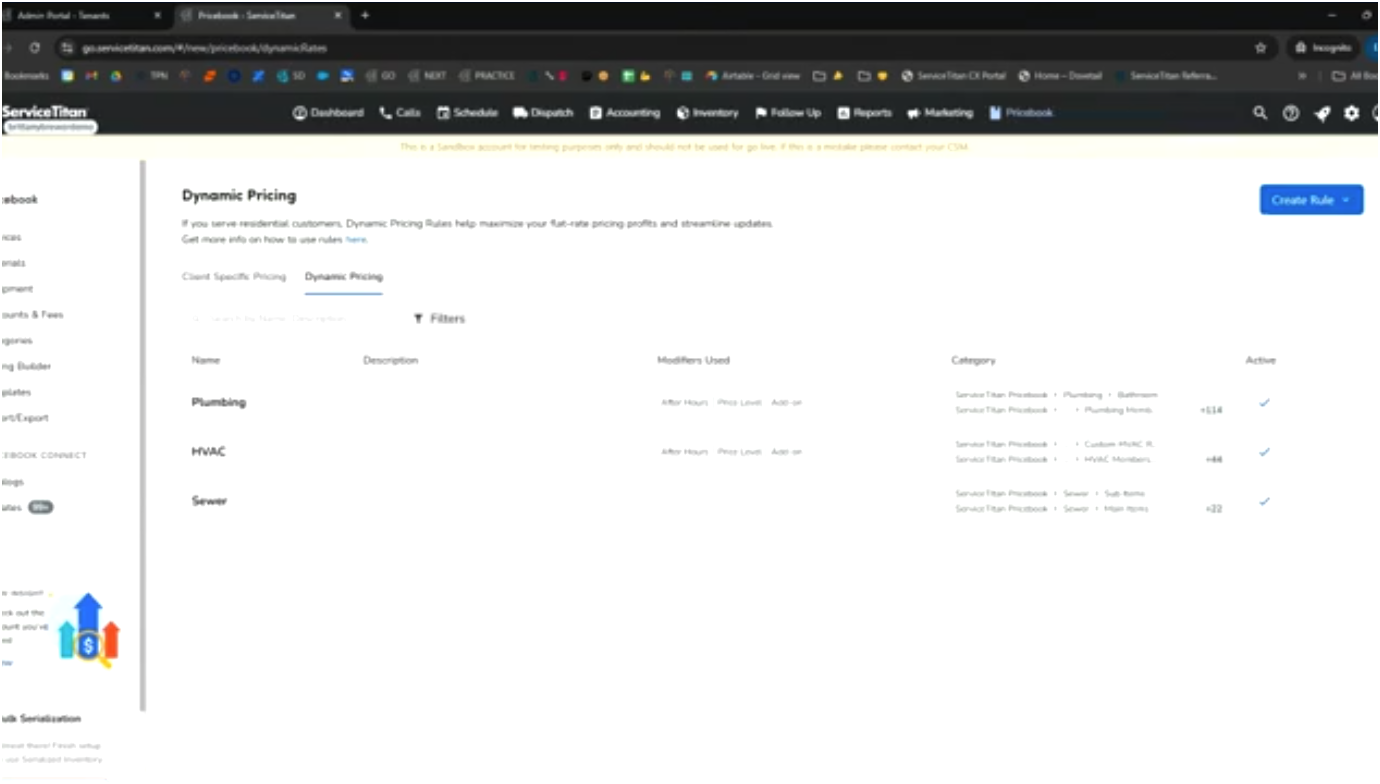The image size is (1380, 784).
Task: Toggle the Active checkmark for Plumbing rule
Action: 1264,402
